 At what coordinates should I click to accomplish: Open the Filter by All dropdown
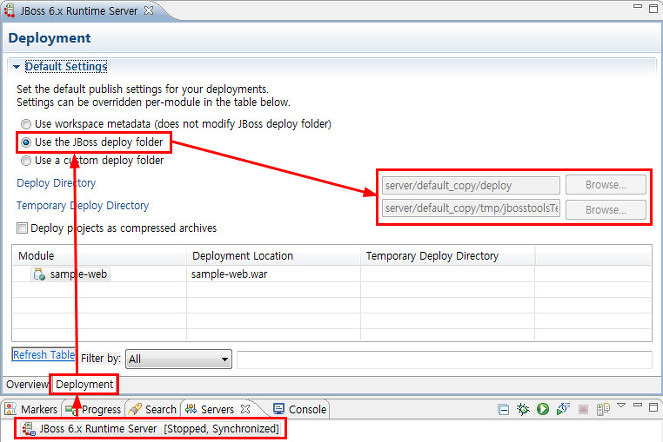coord(178,359)
